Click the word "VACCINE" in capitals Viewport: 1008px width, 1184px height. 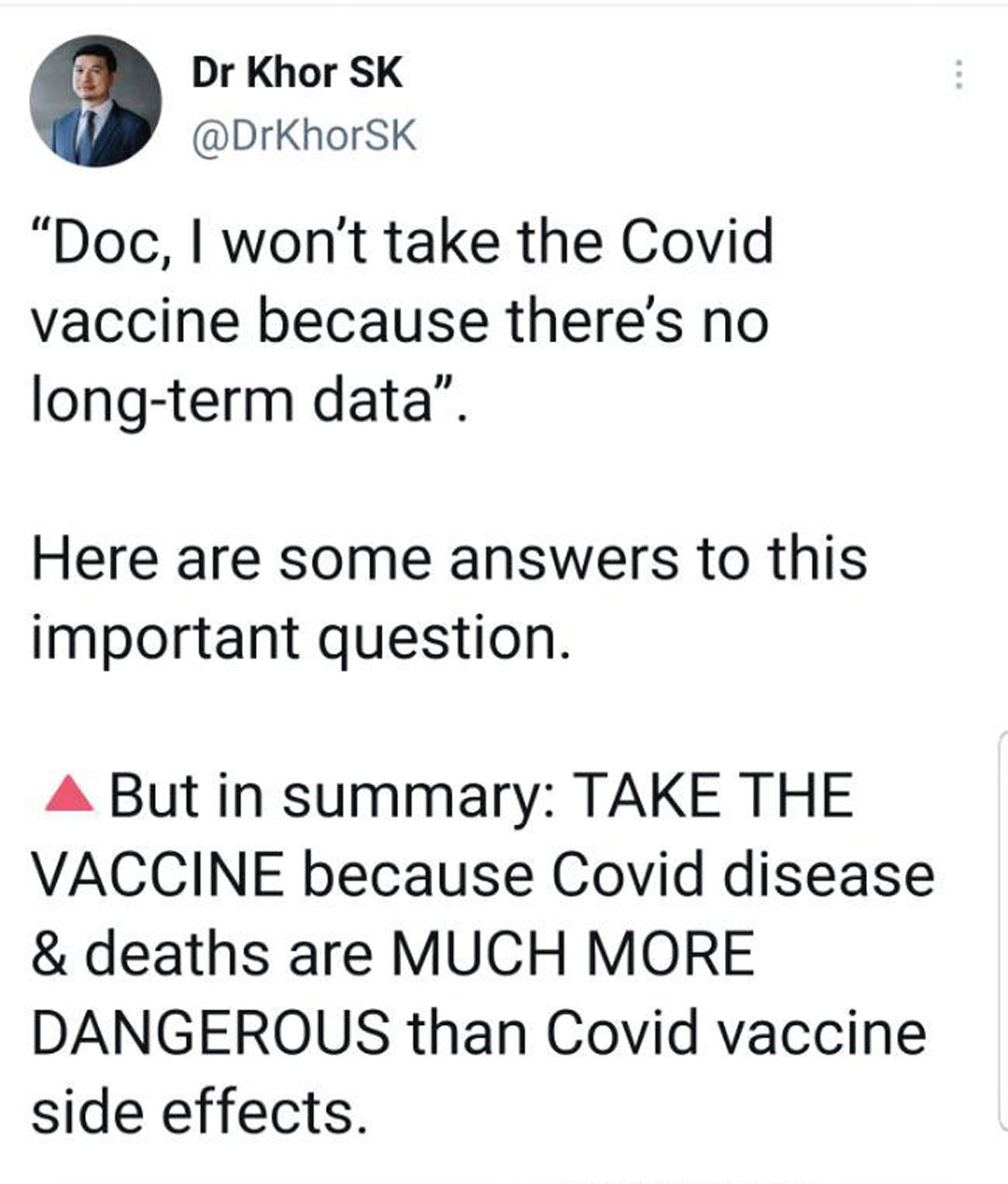[x=159, y=875]
